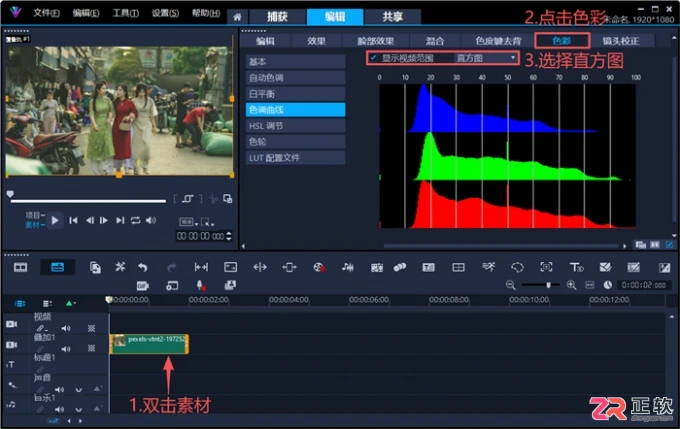Image resolution: width=680 pixels, height=429 pixels.
Task: Open the Settings menu
Action: coord(165,13)
